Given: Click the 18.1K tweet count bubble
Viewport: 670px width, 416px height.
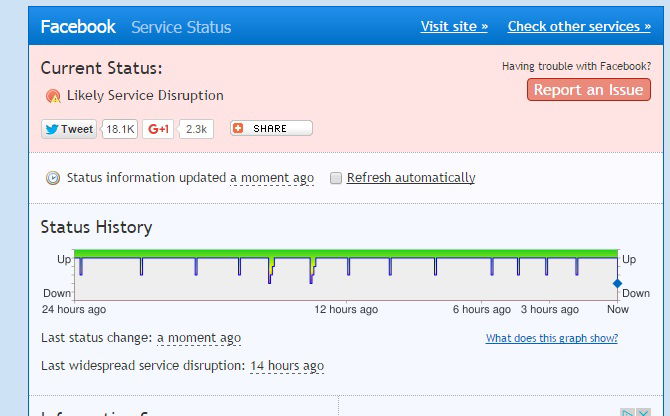Looking at the screenshot, I should (x=120, y=129).
